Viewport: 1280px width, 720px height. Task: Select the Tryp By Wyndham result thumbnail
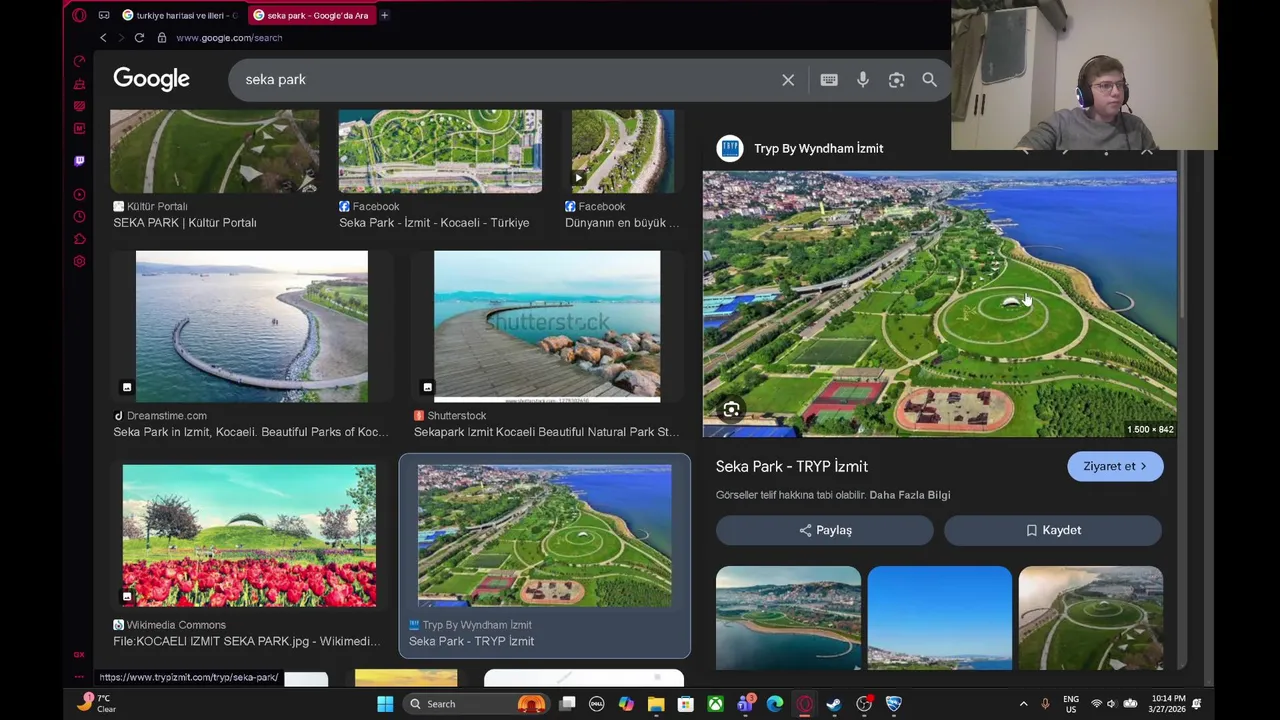pyautogui.click(x=545, y=535)
